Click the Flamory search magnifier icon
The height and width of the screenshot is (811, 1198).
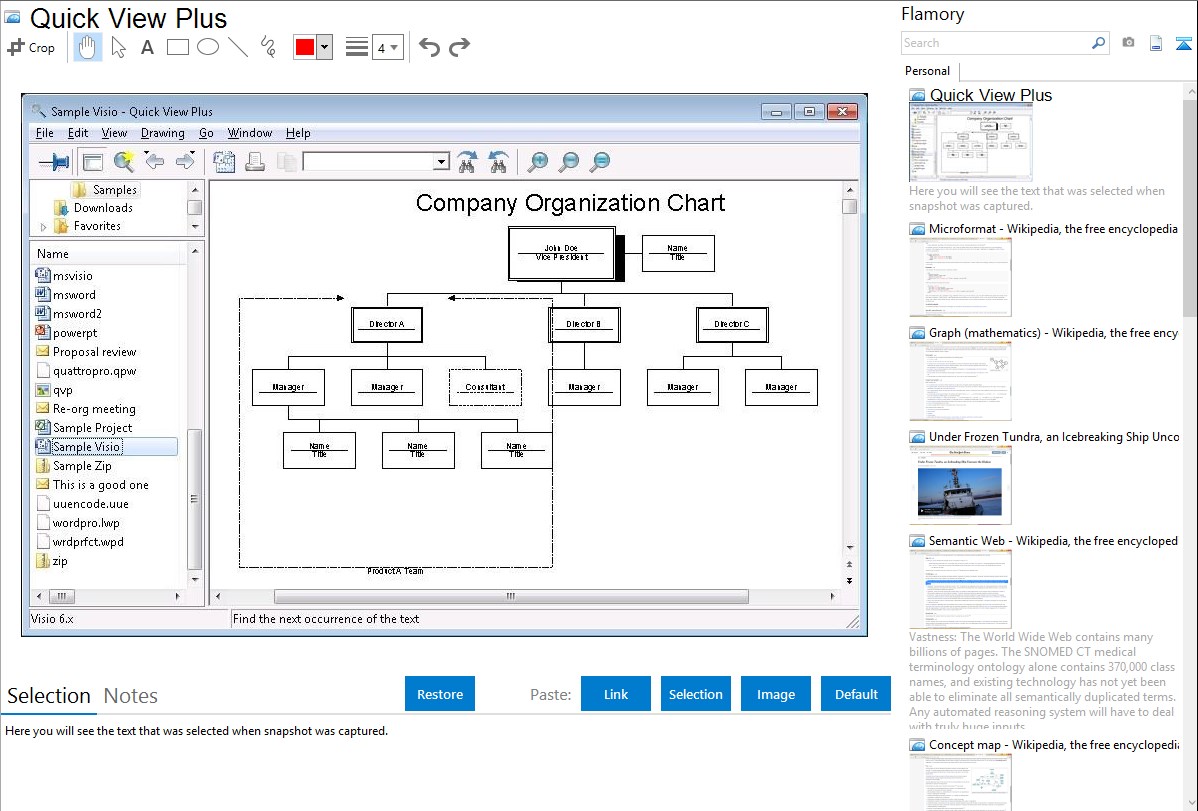point(1099,43)
